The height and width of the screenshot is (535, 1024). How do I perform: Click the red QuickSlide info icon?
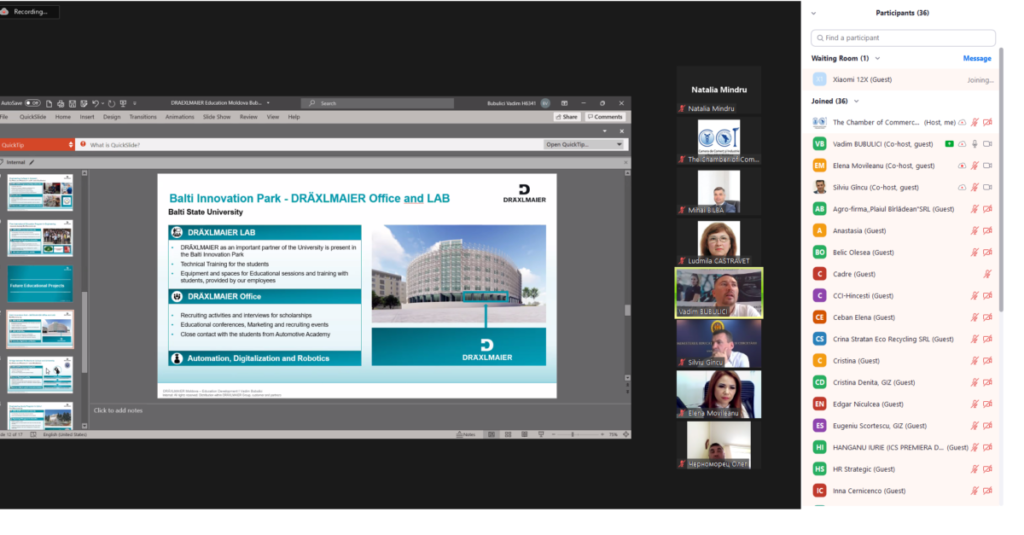(83, 144)
